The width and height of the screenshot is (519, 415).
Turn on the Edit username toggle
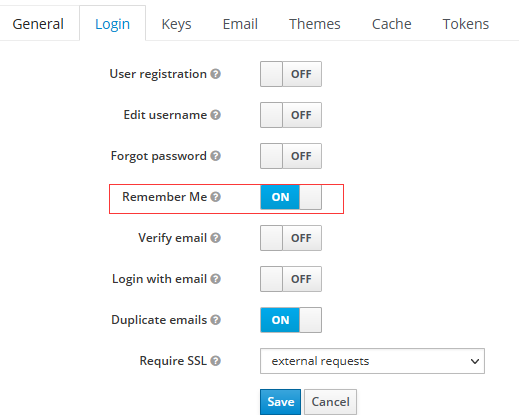[291, 115]
